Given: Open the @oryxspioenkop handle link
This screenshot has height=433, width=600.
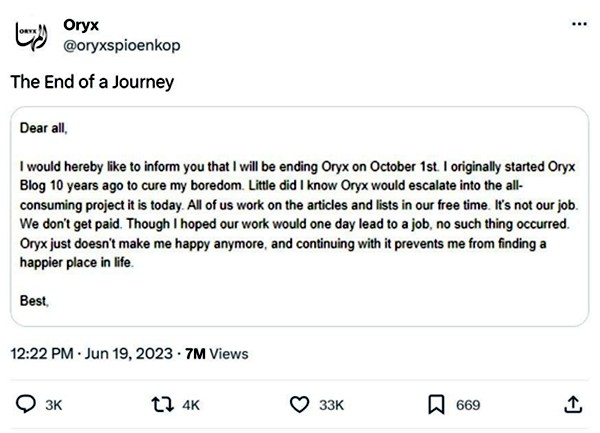Looking at the screenshot, I should [122, 46].
